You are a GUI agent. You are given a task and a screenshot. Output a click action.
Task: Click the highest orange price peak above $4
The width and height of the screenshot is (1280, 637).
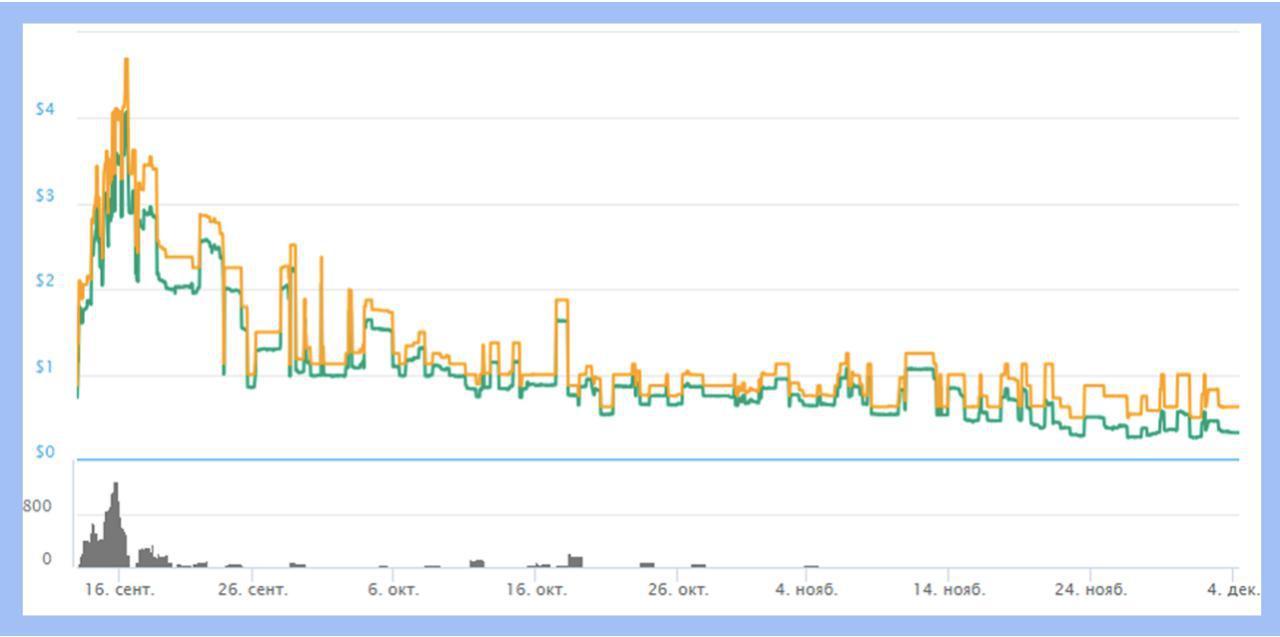pos(126,60)
